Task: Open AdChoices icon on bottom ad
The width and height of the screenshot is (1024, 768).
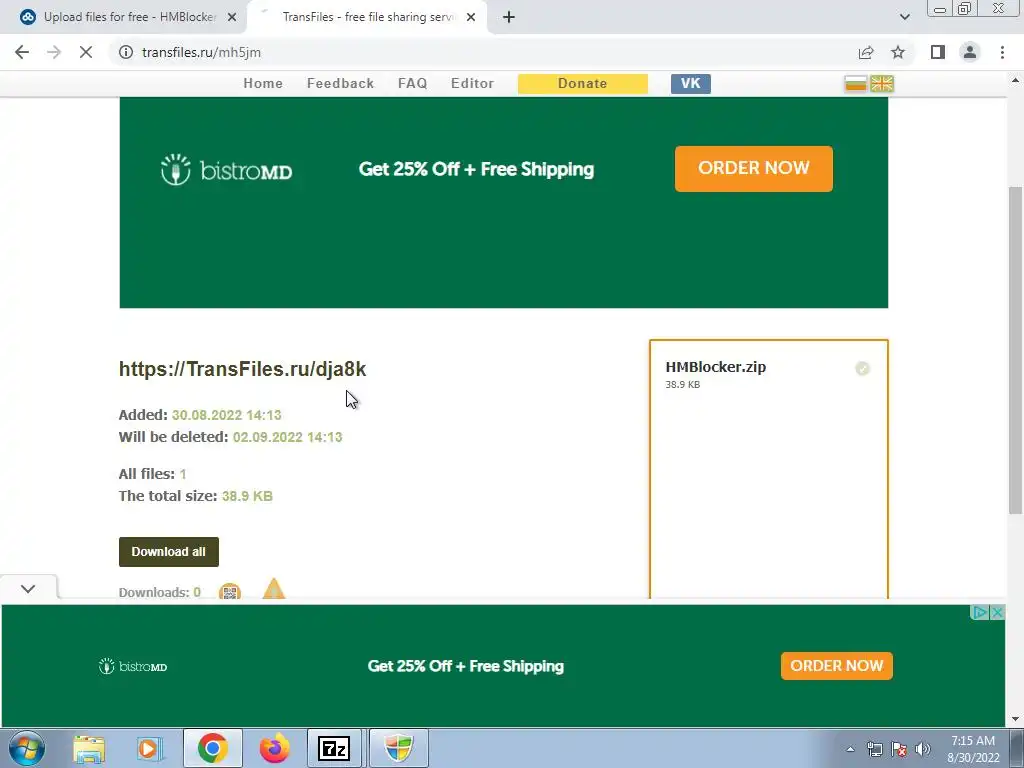Action: [x=980, y=613]
